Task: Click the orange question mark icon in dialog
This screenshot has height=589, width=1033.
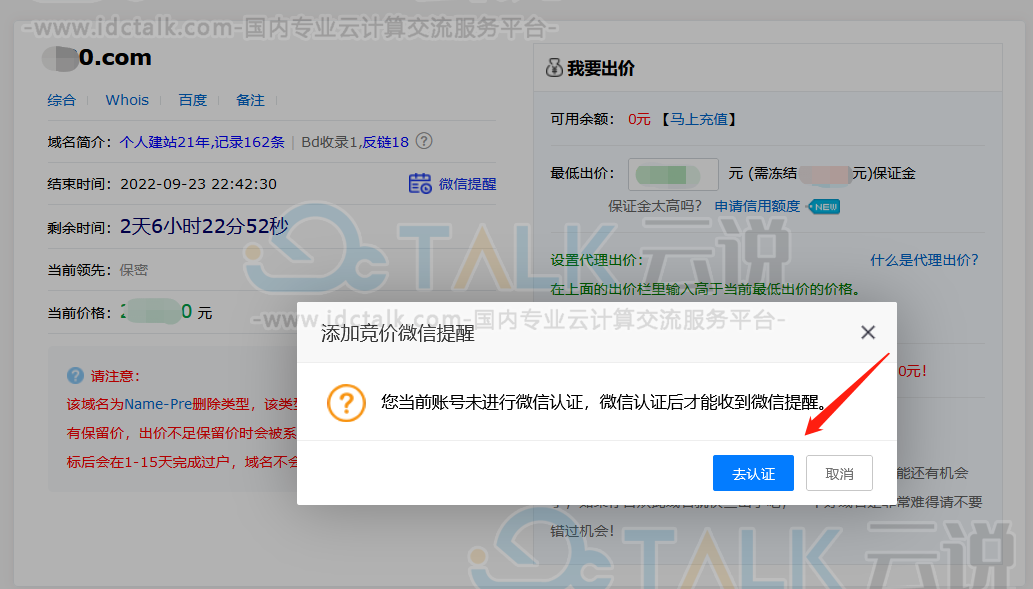Action: tap(346, 403)
